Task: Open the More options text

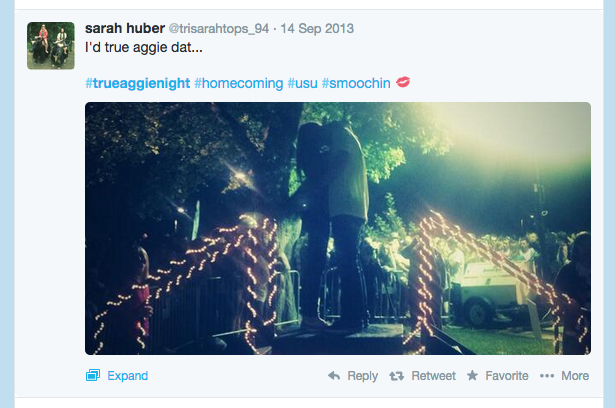Action: tap(575, 376)
